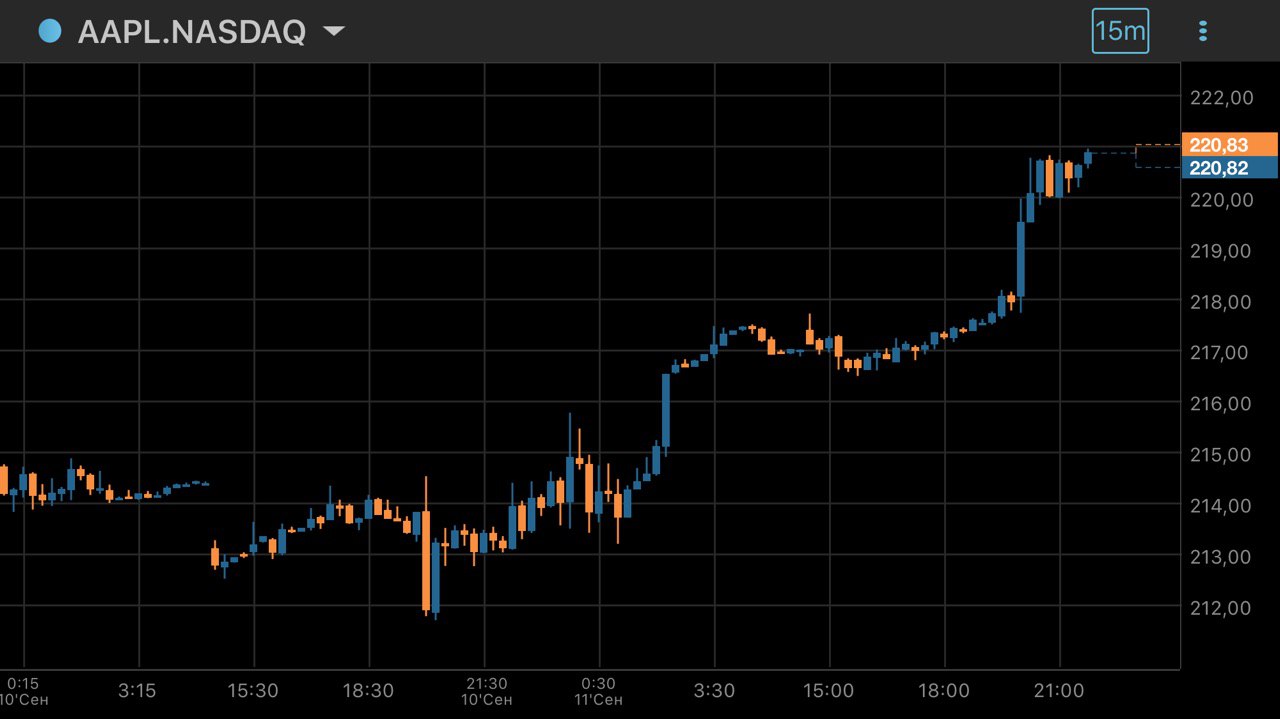Click the 218,00 price axis label
Image resolution: width=1280 pixels, height=719 pixels.
(1221, 302)
